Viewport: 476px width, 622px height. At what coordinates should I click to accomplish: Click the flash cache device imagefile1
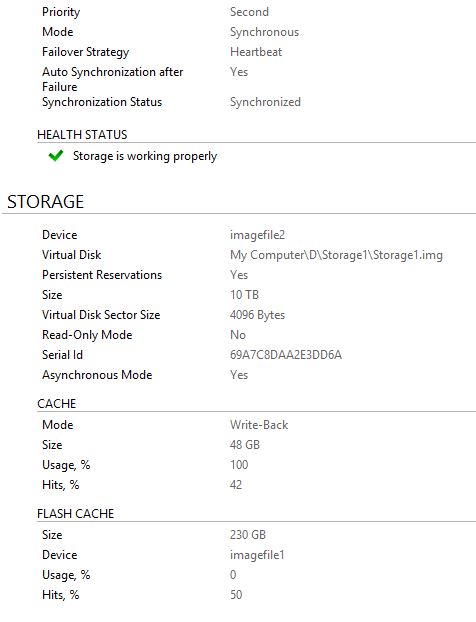coord(257,555)
